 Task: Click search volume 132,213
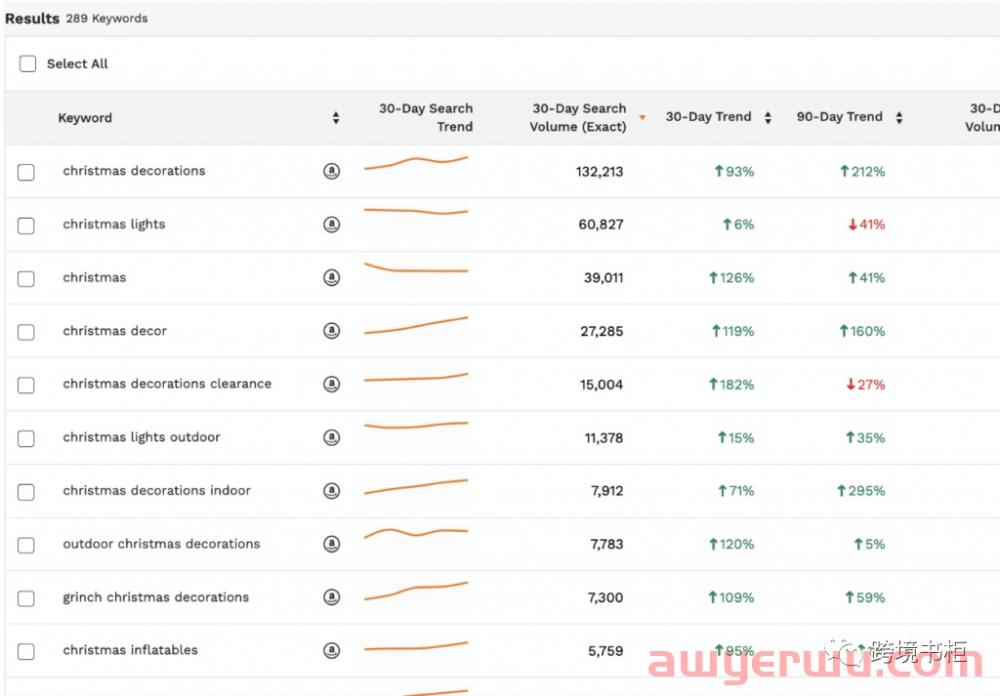pos(599,172)
